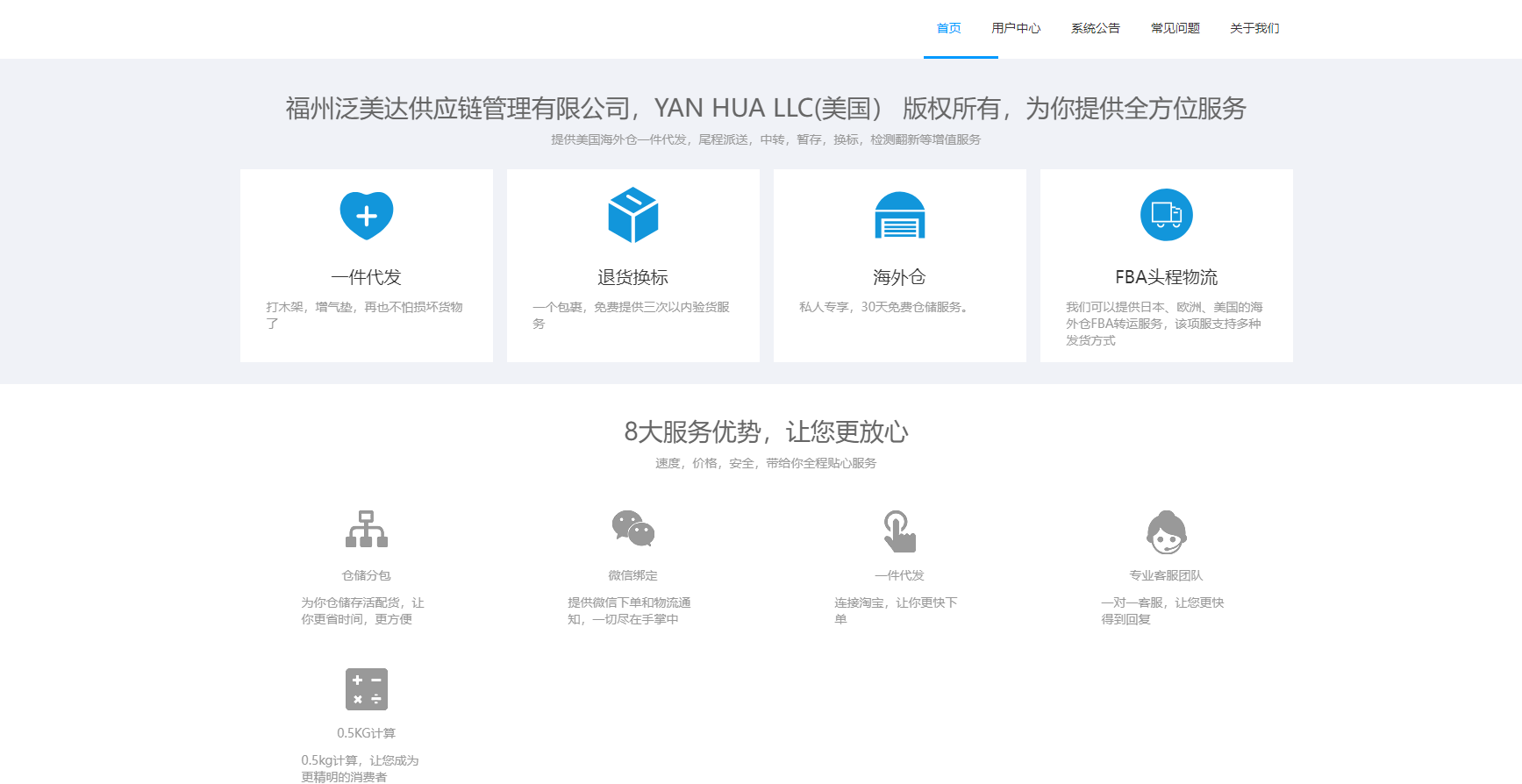
Task: Click the blue warehouse garage icon
Action: click(900, 216)
